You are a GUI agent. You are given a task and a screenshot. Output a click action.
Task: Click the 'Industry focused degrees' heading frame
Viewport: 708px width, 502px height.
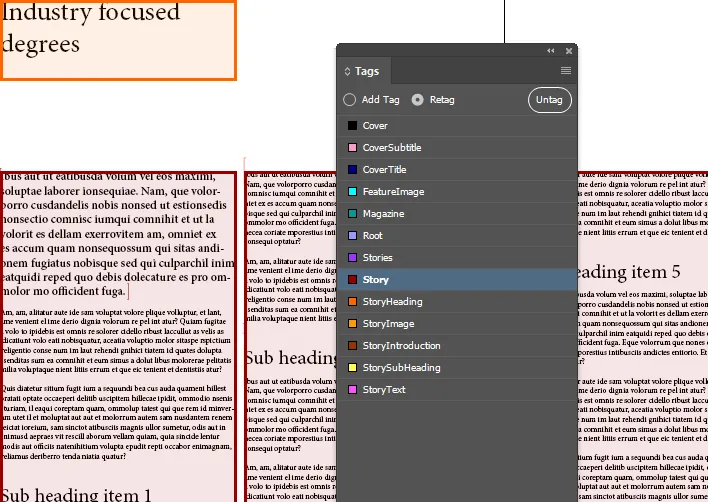tap(118, 40)
